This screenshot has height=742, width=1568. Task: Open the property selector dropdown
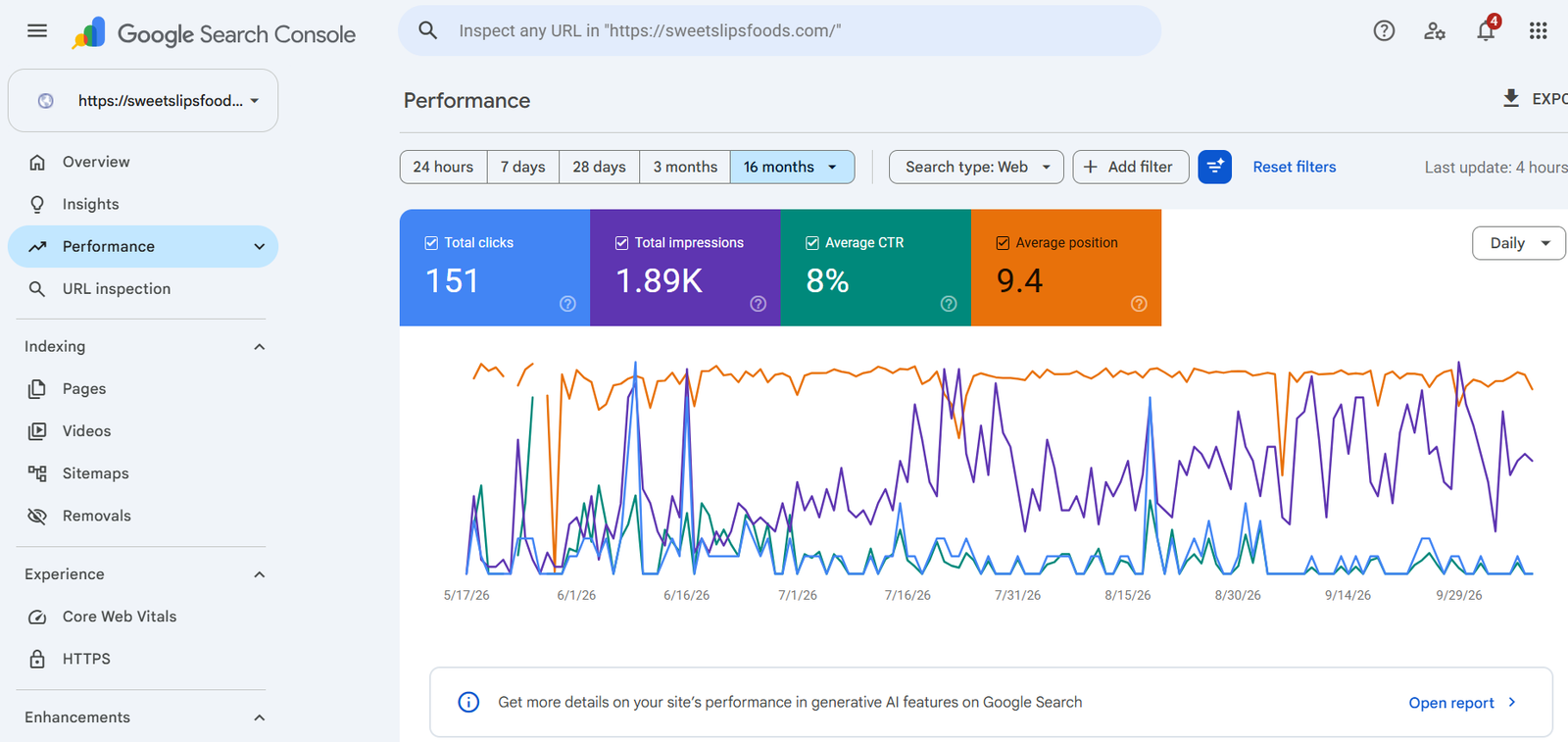[x=143, y=100]
